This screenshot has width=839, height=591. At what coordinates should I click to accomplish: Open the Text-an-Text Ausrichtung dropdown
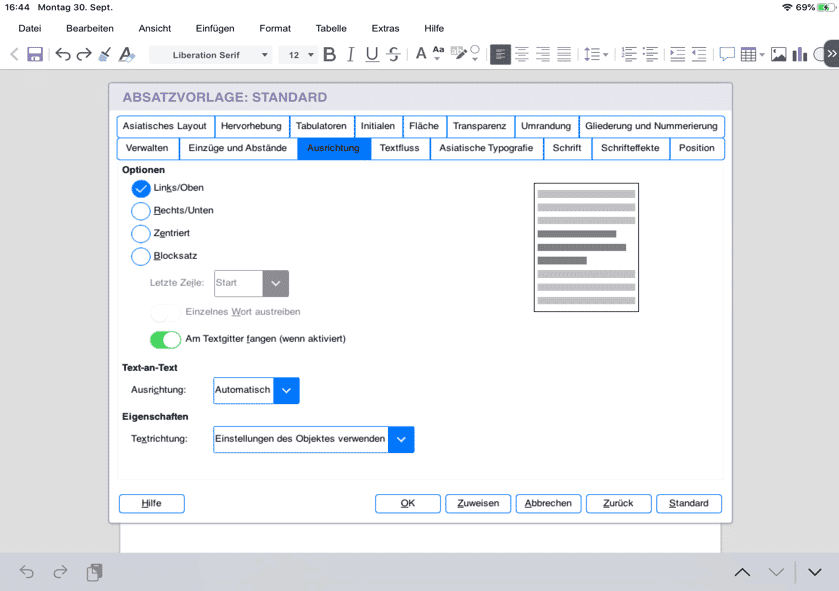point(286,390)
